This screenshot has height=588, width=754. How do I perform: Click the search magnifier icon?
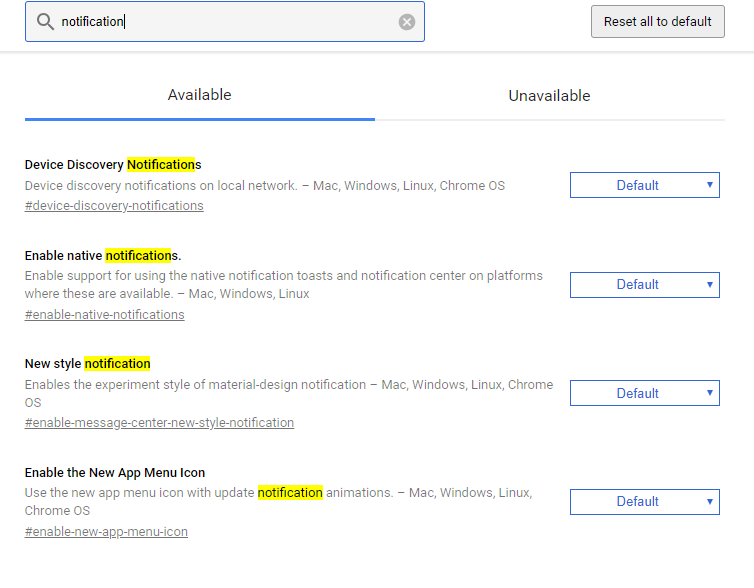coord(44,22)
